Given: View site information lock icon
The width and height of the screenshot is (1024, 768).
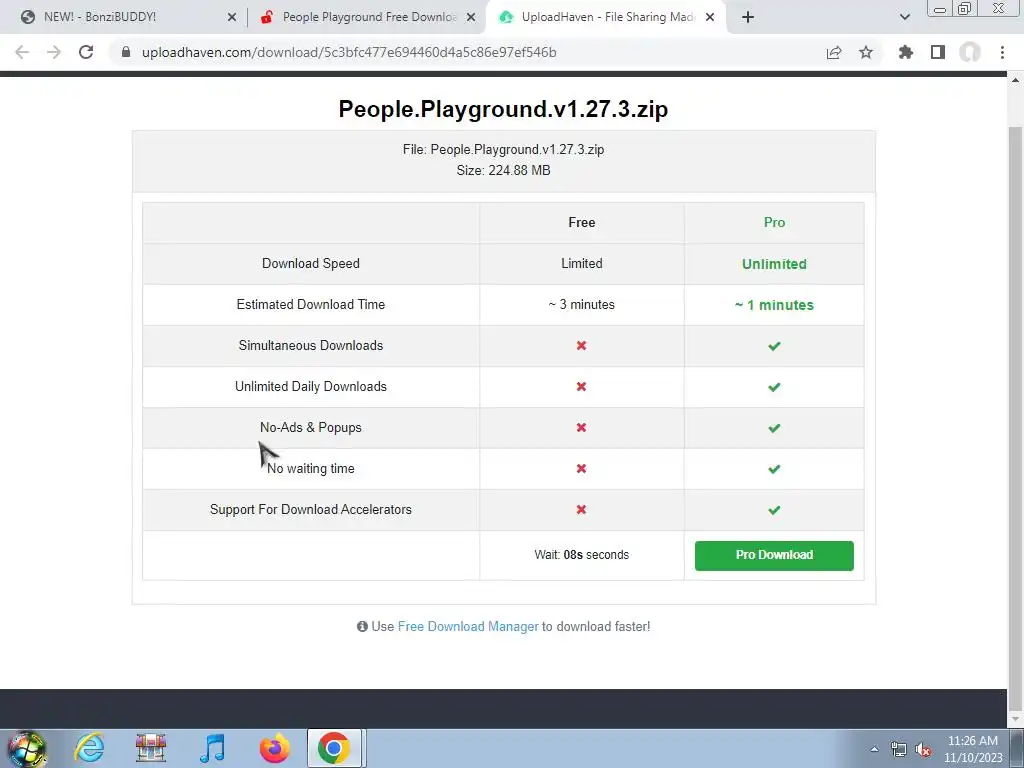Looking at the screenshot, I should click(126, 52).
